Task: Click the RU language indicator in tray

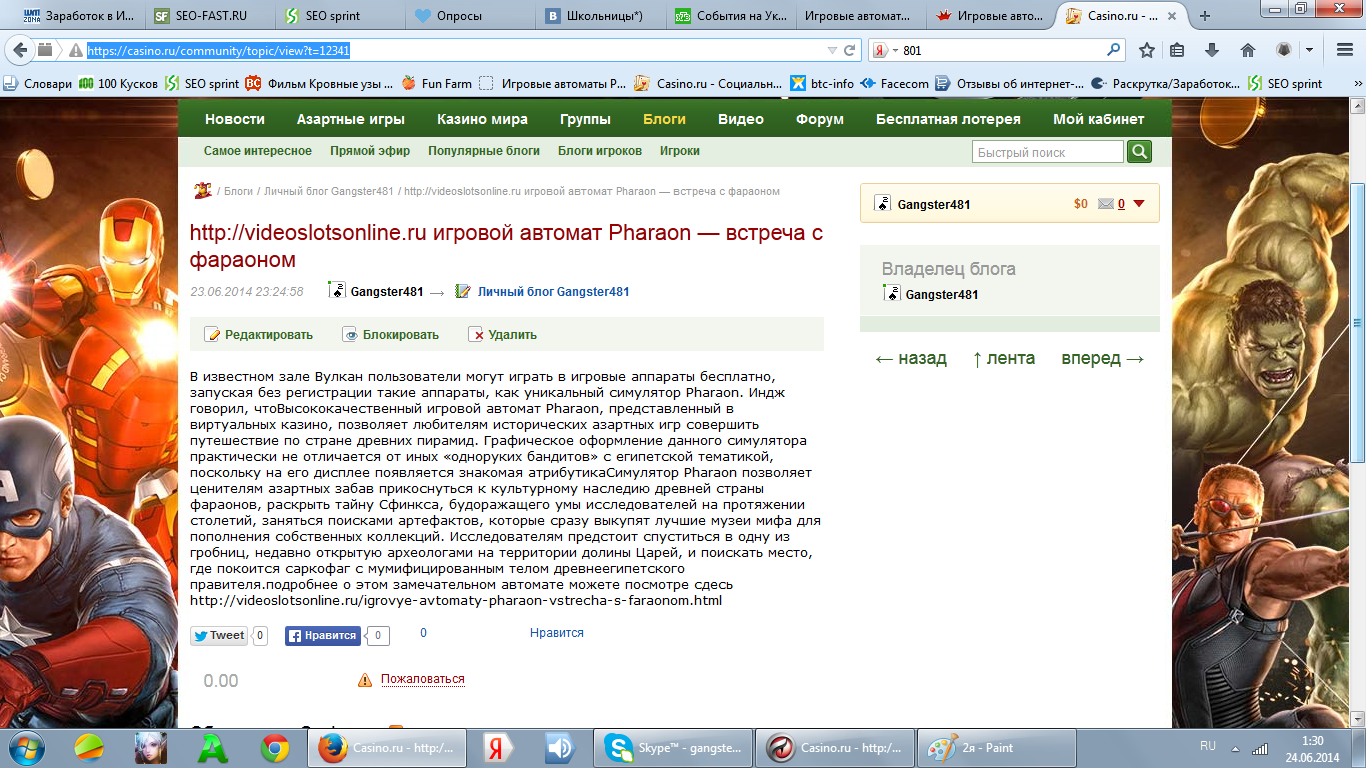Action: [1208, 746]
